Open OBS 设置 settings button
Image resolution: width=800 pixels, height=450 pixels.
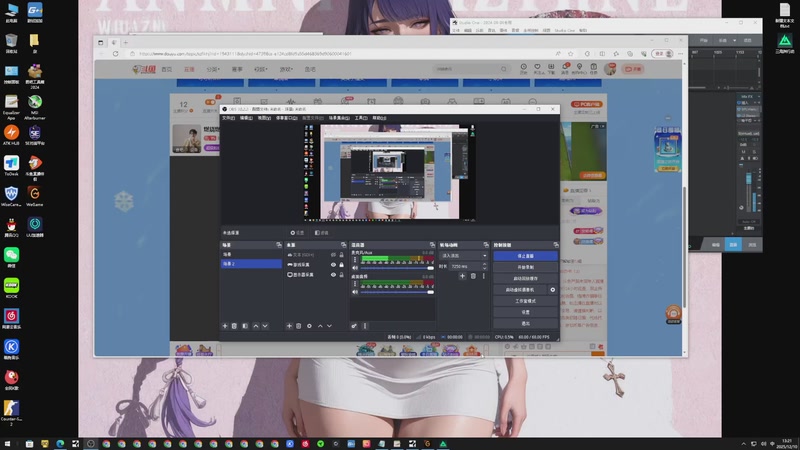525,312
